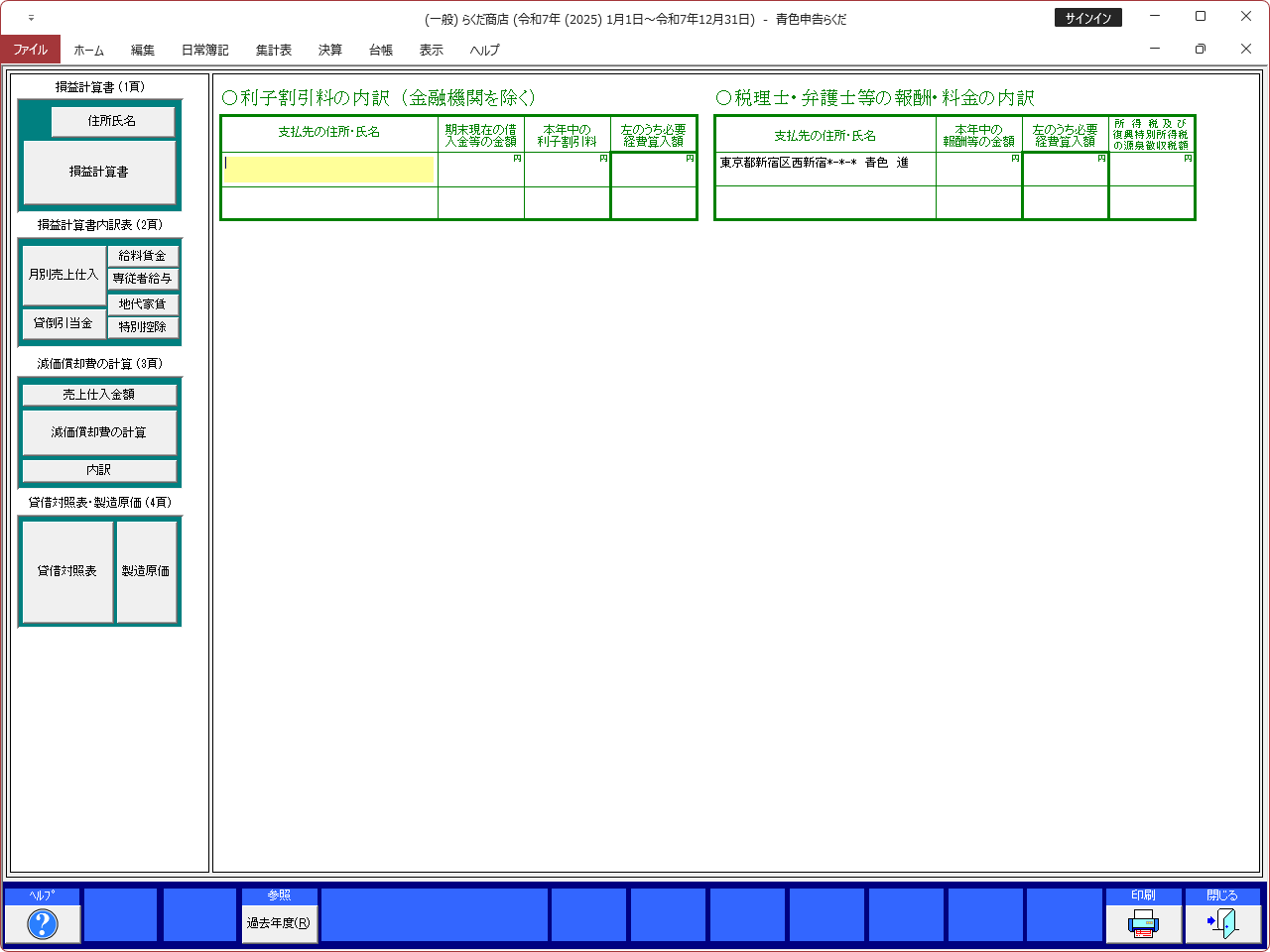Select the 月別売上仕入 button
Image resolution: width=1270 pixels, height=952 pixels.
coord(63,275)
